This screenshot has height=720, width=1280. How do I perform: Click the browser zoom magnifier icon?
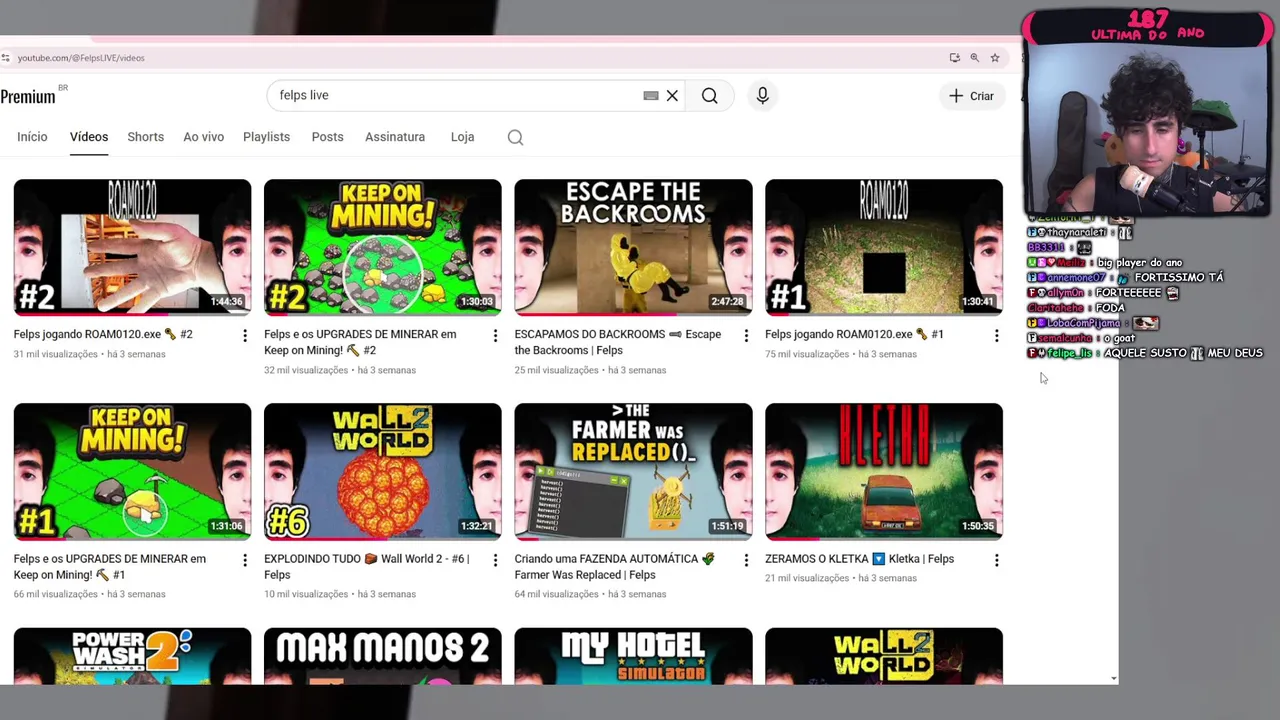click(974, 58)
